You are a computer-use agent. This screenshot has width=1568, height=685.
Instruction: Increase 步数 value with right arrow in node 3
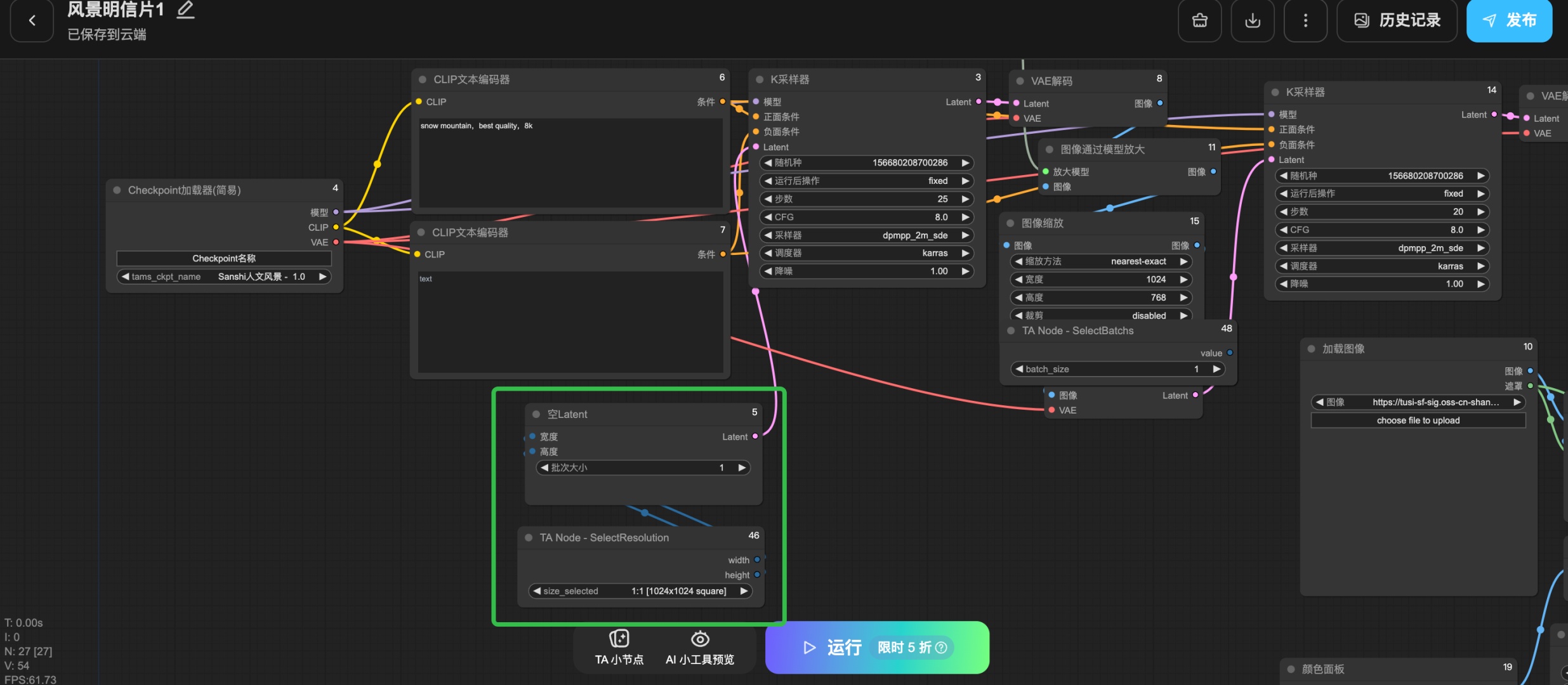[x=965, y=199]
